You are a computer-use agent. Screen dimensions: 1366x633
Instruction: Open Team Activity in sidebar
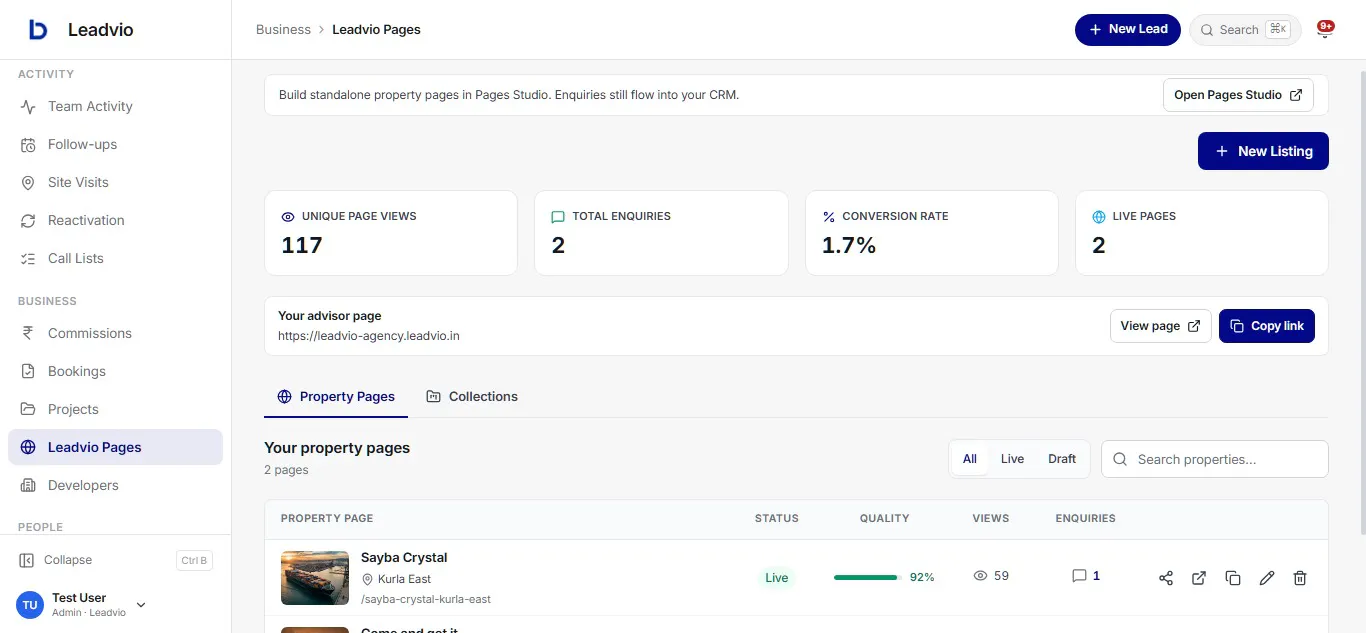click(115, 106)
